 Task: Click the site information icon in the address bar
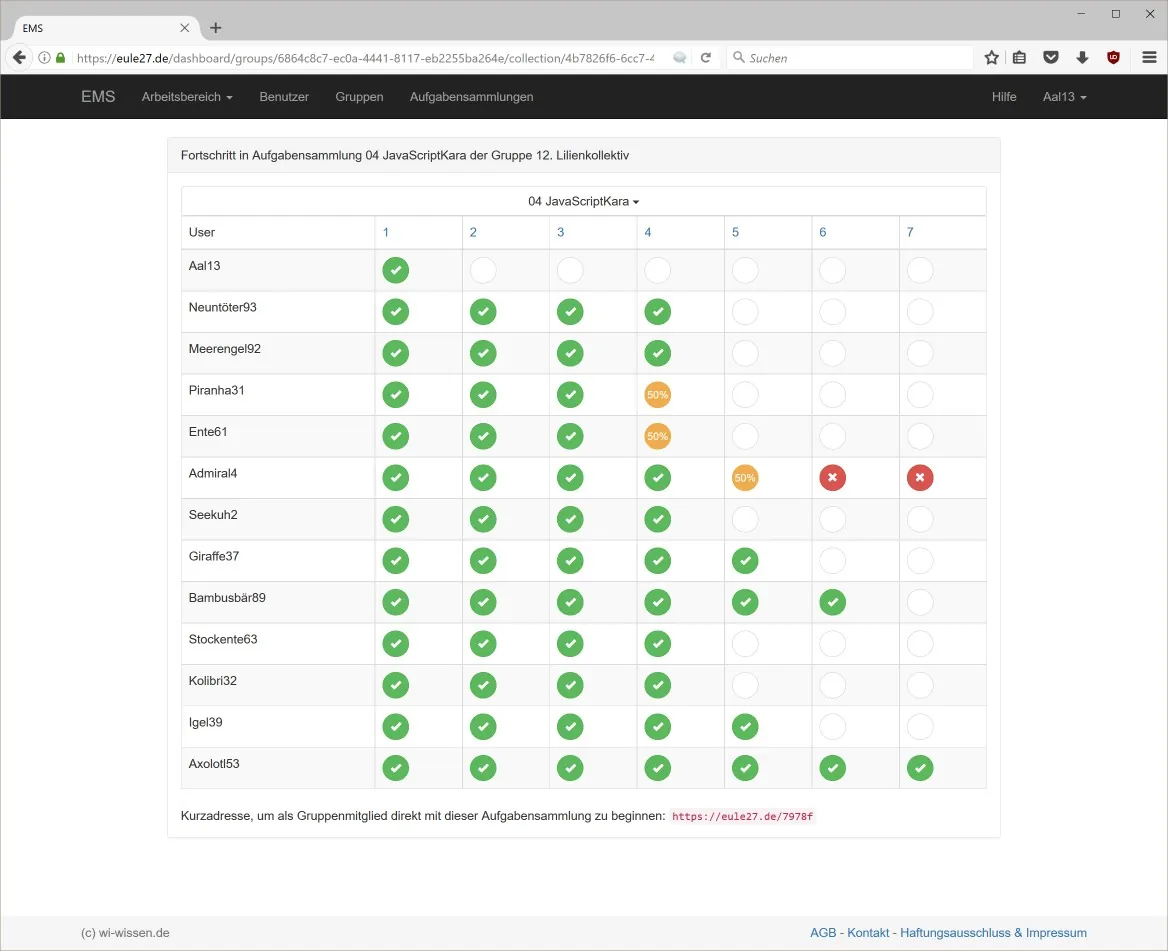click(x=45, y=57)
